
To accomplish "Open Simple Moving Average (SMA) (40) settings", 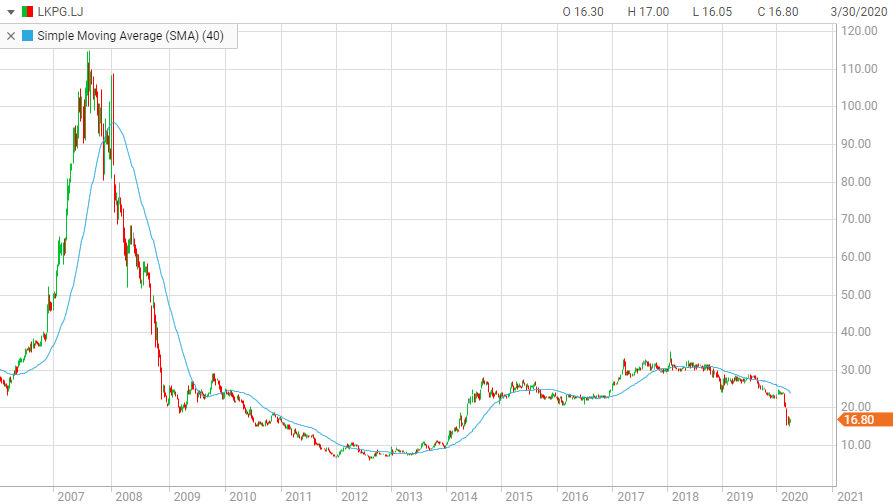I will click(130, 36).
